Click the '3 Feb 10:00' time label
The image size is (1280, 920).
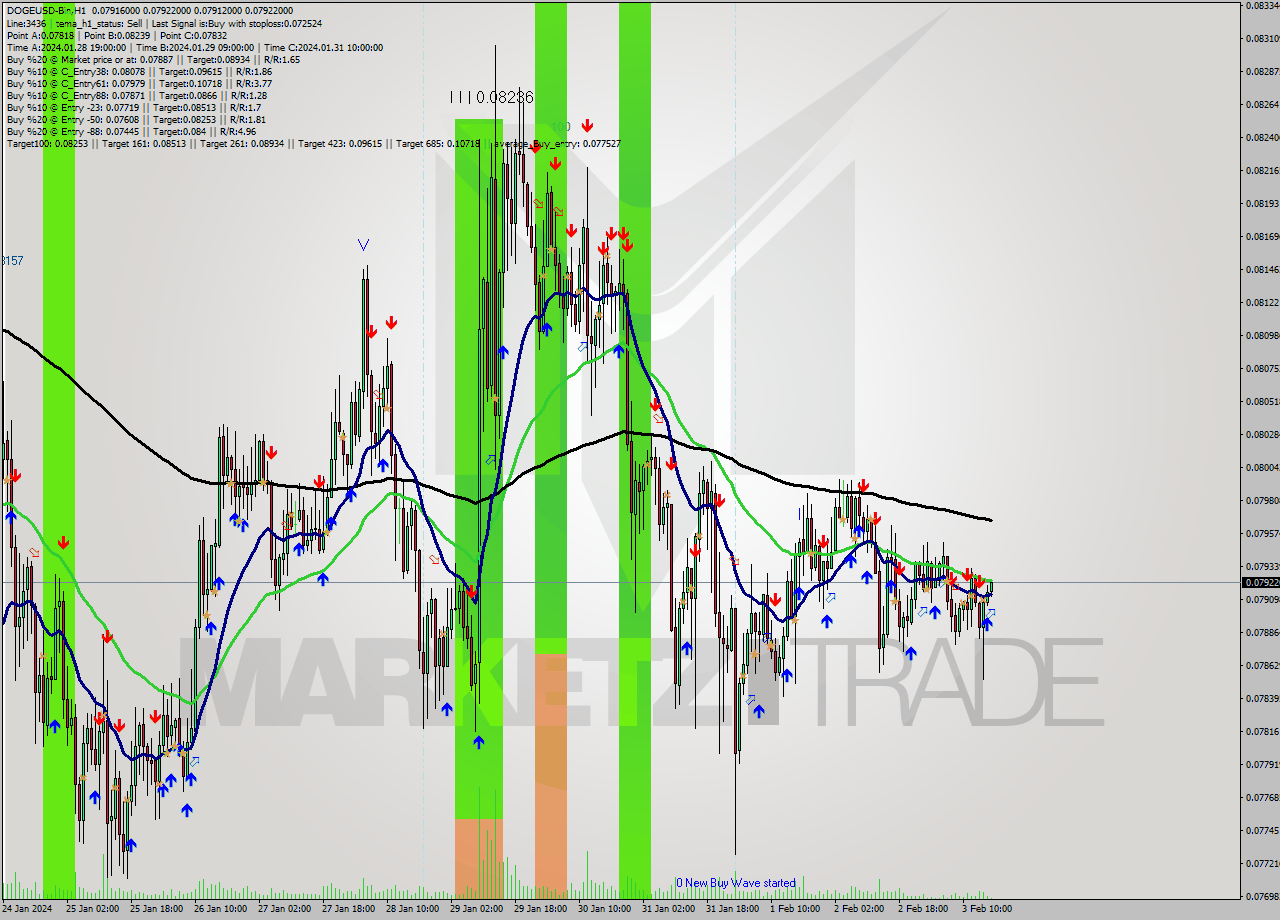click(987, 909)
